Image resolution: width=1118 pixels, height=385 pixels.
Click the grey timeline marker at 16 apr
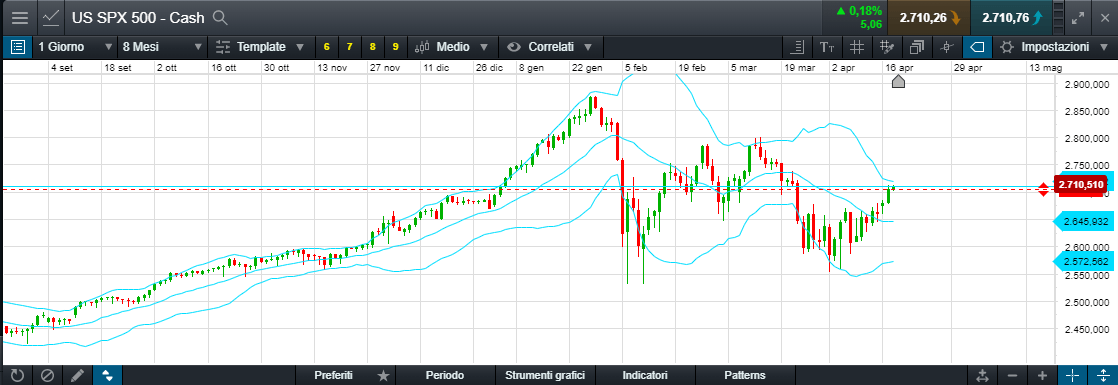coord(898,82)
